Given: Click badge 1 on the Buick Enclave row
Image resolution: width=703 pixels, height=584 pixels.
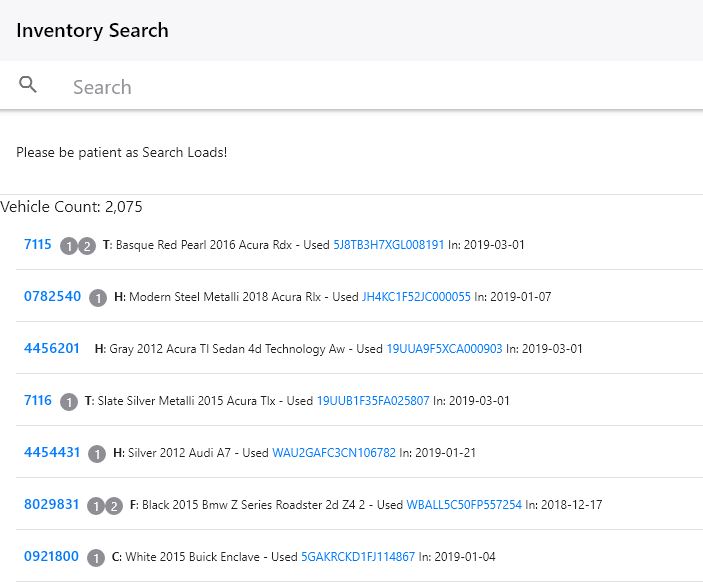Looking at the screenshot, I should pos(95,558).
